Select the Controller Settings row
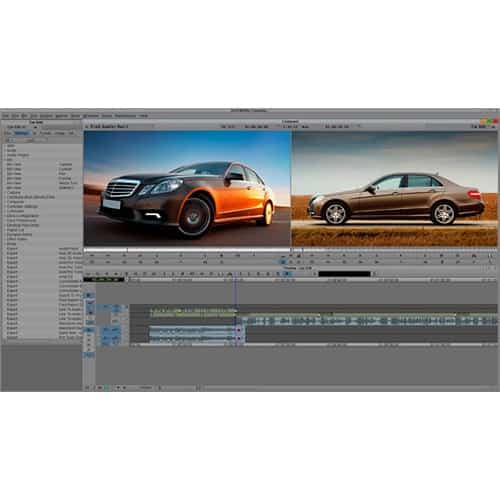 pyautogui.click(x=43, y=206)
